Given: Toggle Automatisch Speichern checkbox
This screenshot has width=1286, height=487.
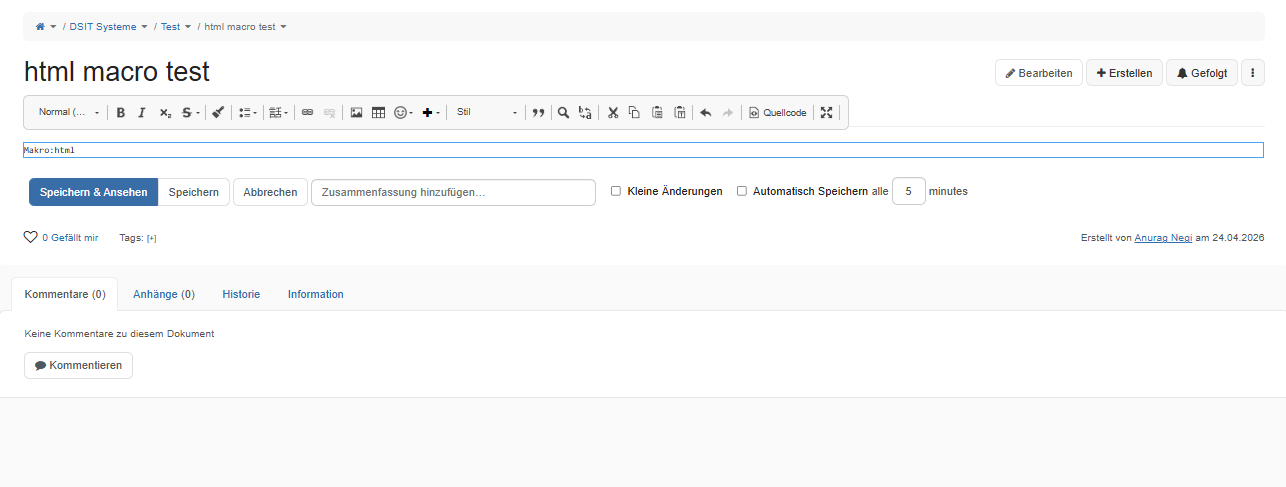Looking at the screenshot, I should tap(742, 191).
